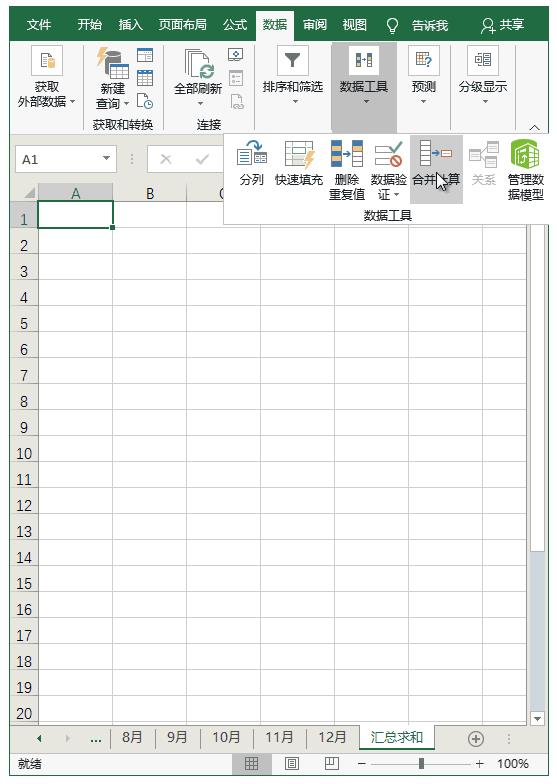Click the 新建查询 new query icon
The width and height of the screenshot is (557, 784).
113,64
